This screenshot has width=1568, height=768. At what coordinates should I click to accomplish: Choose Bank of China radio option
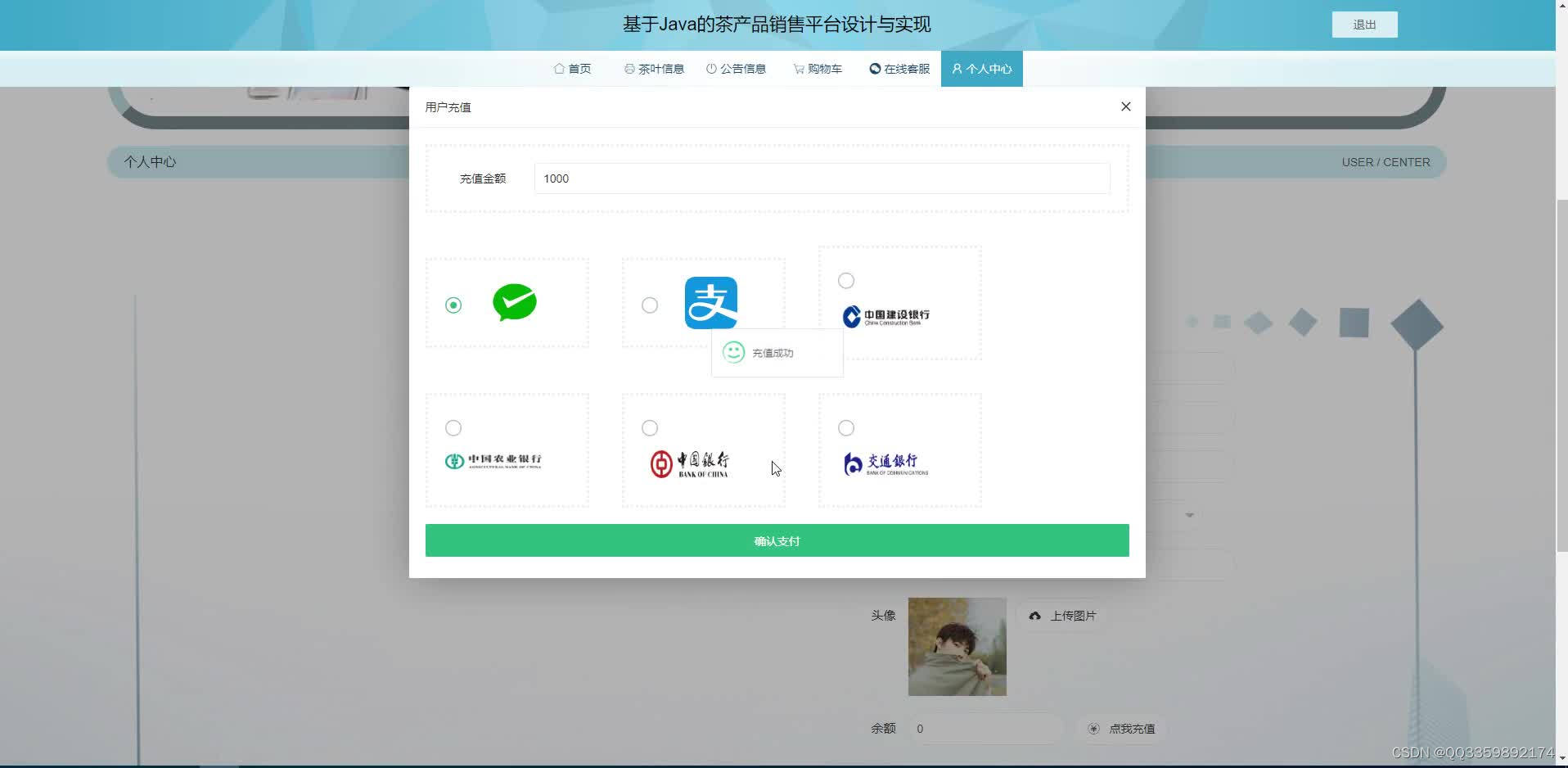click(x=650, y=427)
